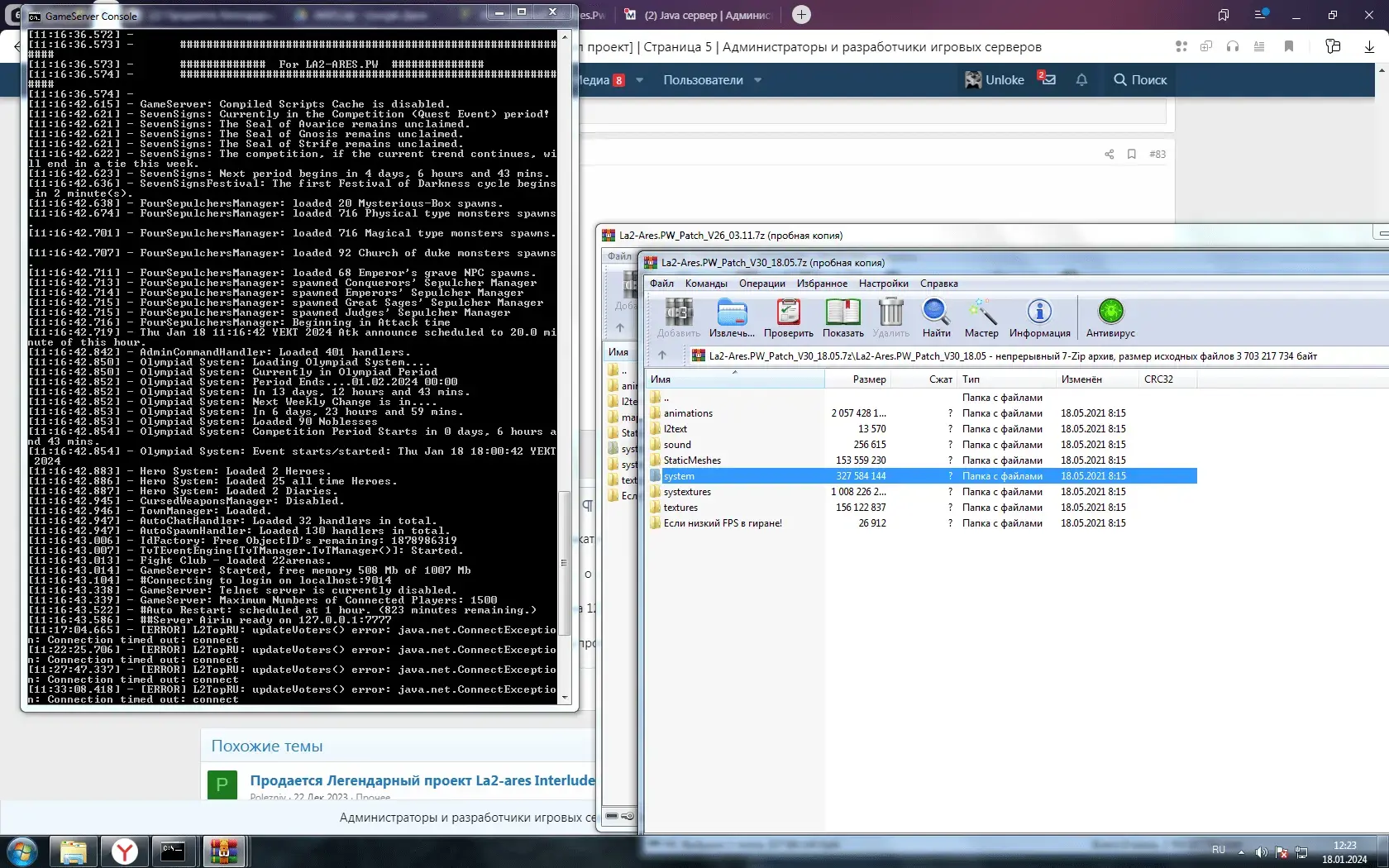Click the Поиск search button

click(x=1140, y=80)
